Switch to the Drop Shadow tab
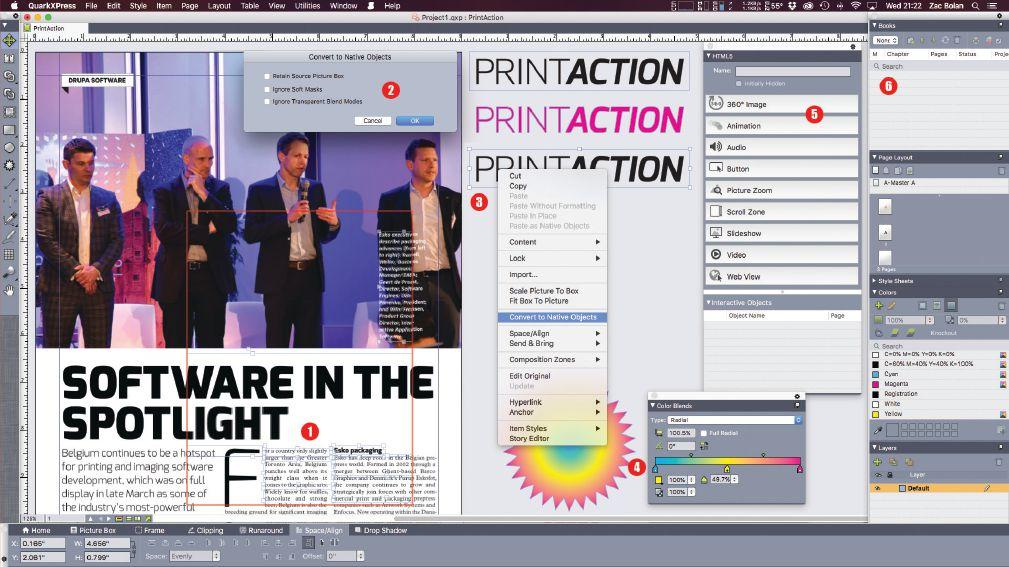 (x=381, y=530)
